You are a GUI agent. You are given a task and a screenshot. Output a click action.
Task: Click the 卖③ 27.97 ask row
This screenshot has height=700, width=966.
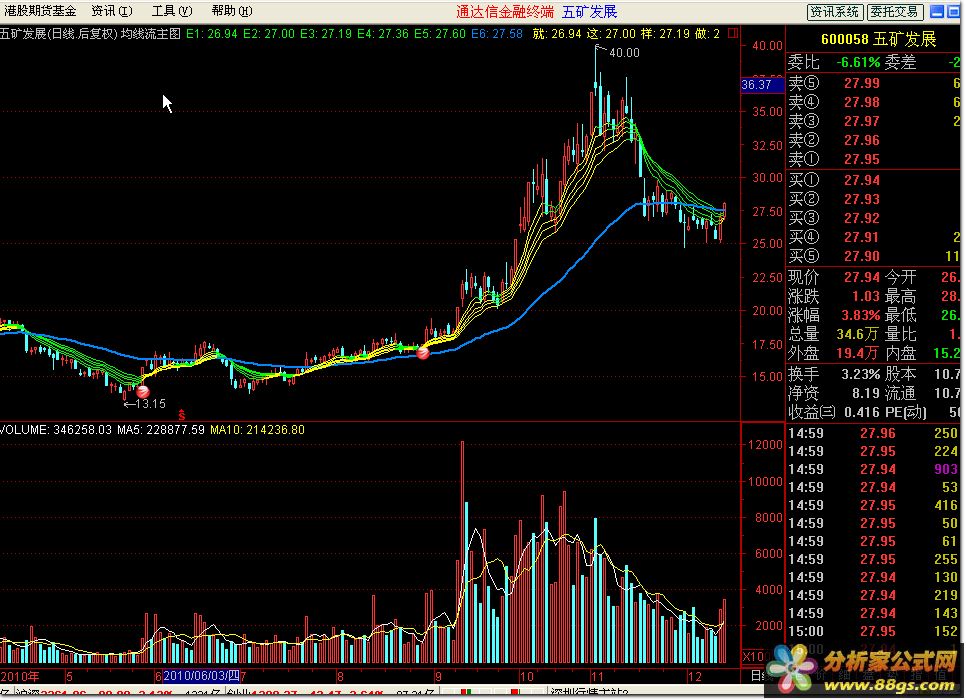pyautogui.click(x=874, y=121)
